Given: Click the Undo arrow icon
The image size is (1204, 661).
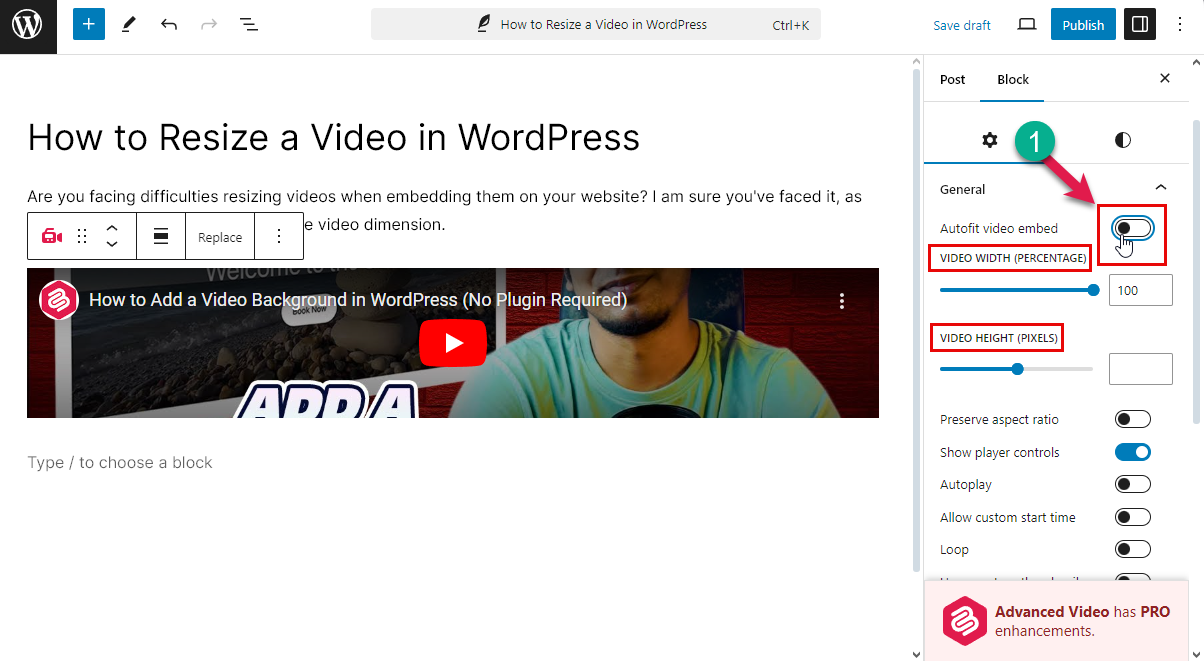Looking at the screenshot, I should click(168, 23).
